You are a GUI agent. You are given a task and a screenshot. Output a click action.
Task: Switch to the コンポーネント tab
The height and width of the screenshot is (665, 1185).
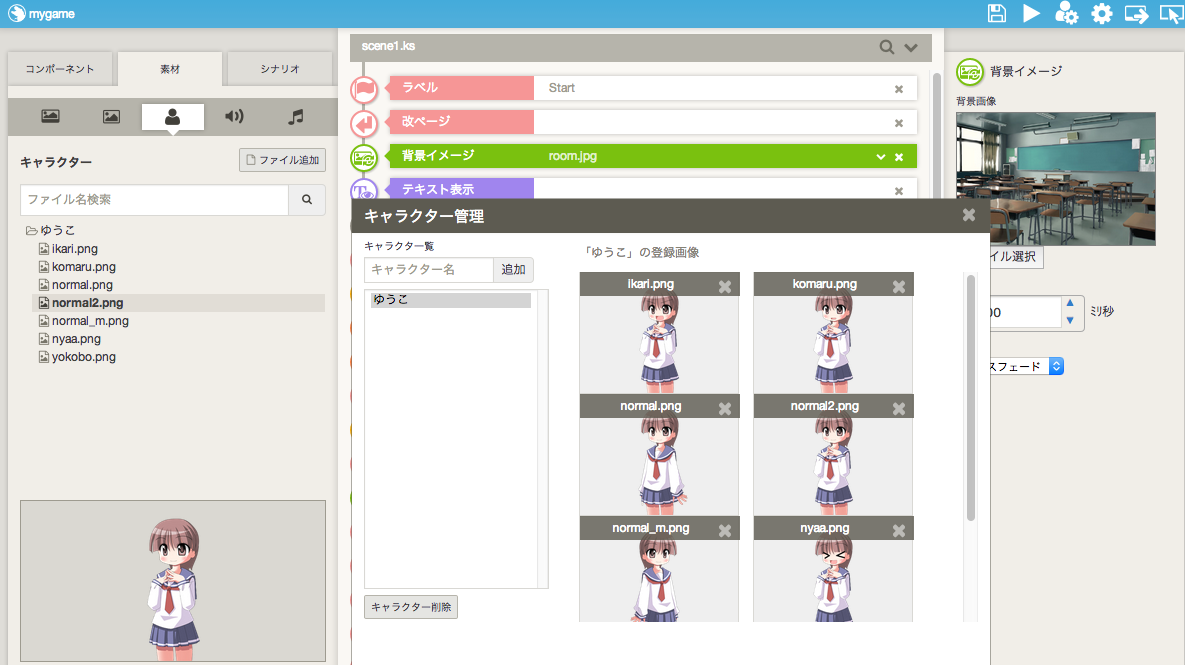click(60, 69)
